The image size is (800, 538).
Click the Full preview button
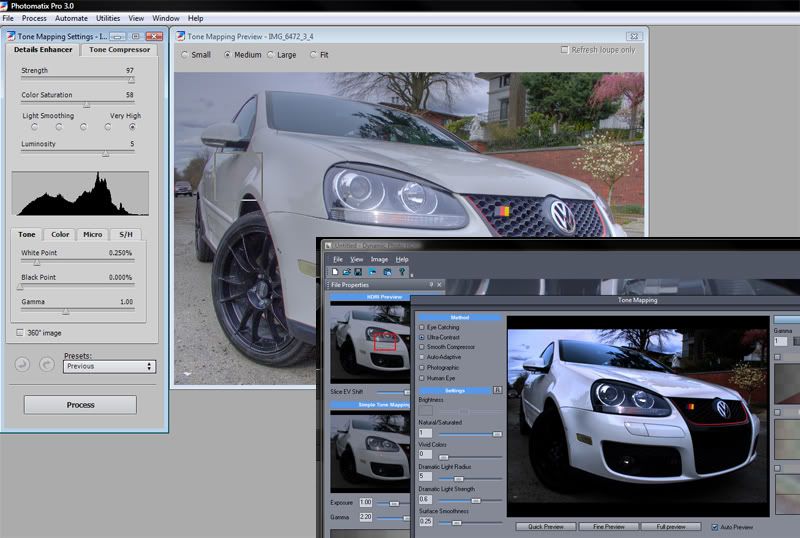(671, 526)
